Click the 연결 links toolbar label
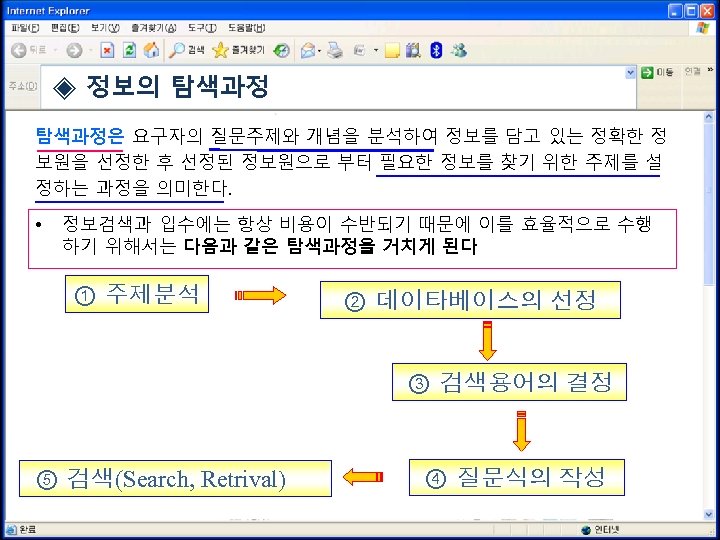The height and width of the screenshot is (540, 720). pyautogui.click(x=692, y=71)
